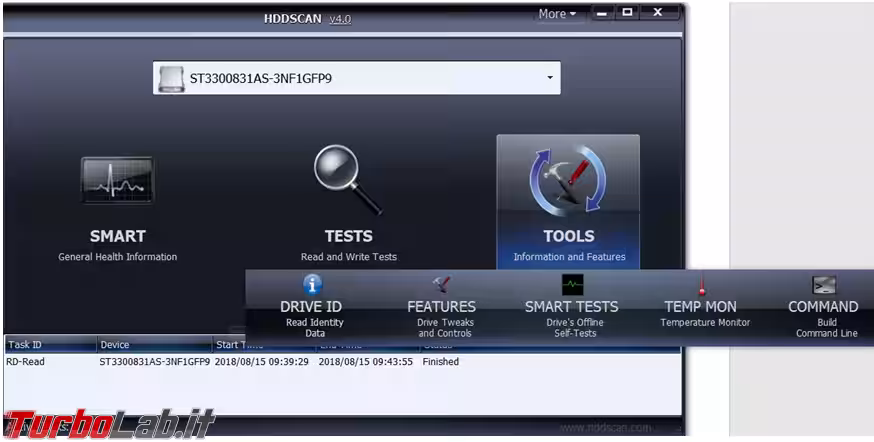Select the TOOLS hammer and screwdriver icon
This screenshot has height=442, width=874.
click(x=568, y=180)
